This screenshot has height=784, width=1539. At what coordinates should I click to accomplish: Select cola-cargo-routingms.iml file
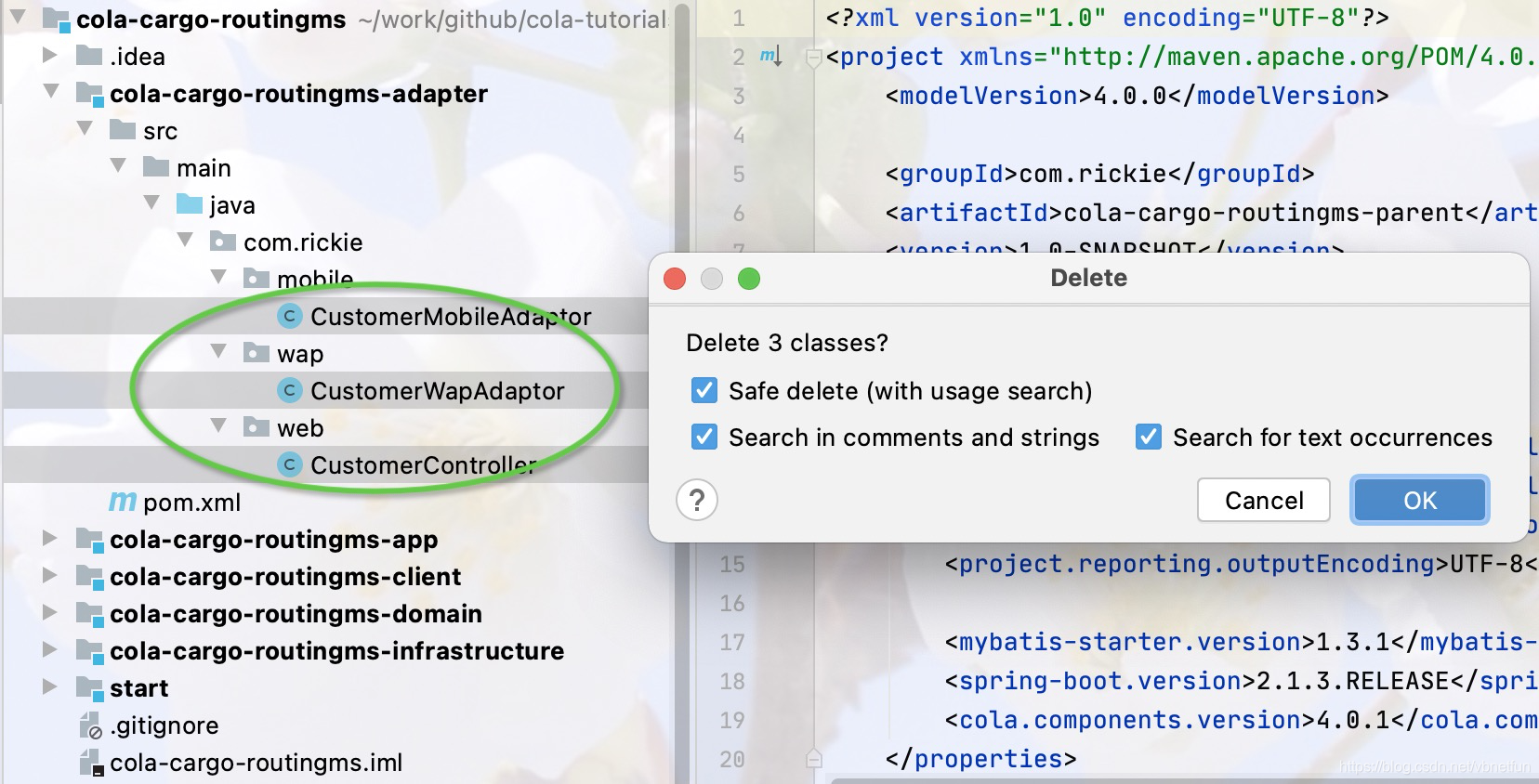[x=256, y=763]
